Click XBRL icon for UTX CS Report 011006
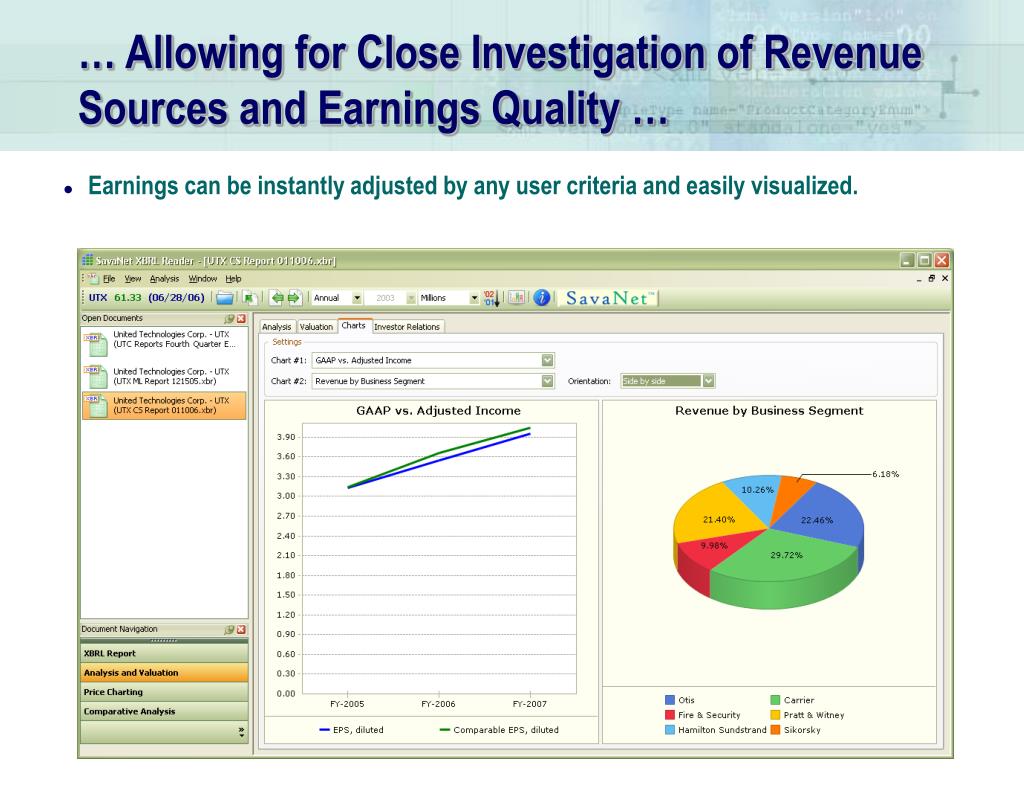The image size is (1024, 791). 95,406
